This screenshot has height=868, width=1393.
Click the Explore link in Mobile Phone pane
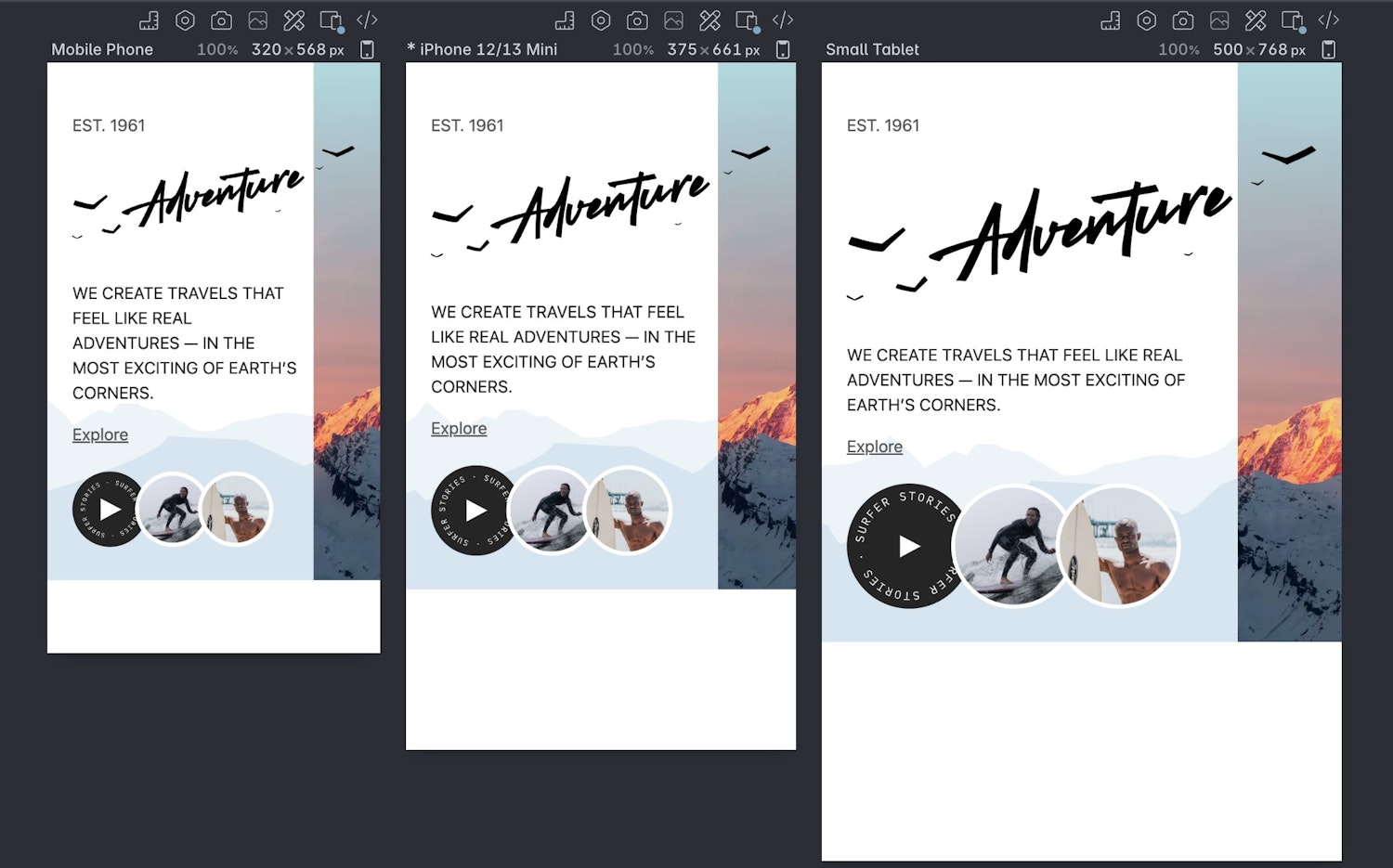[100, 434]
